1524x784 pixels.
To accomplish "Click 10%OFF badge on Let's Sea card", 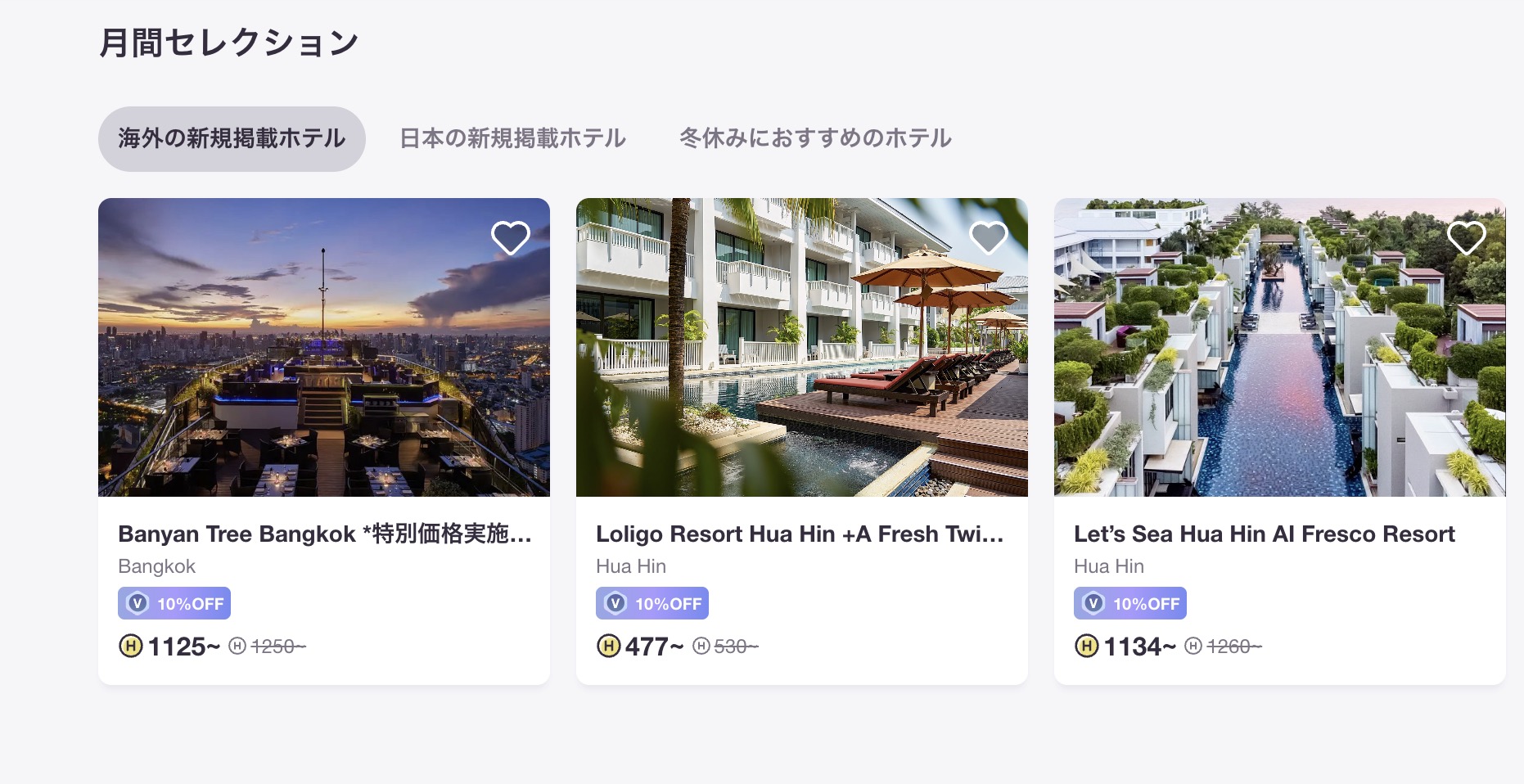I will [x=1130, y=603].
